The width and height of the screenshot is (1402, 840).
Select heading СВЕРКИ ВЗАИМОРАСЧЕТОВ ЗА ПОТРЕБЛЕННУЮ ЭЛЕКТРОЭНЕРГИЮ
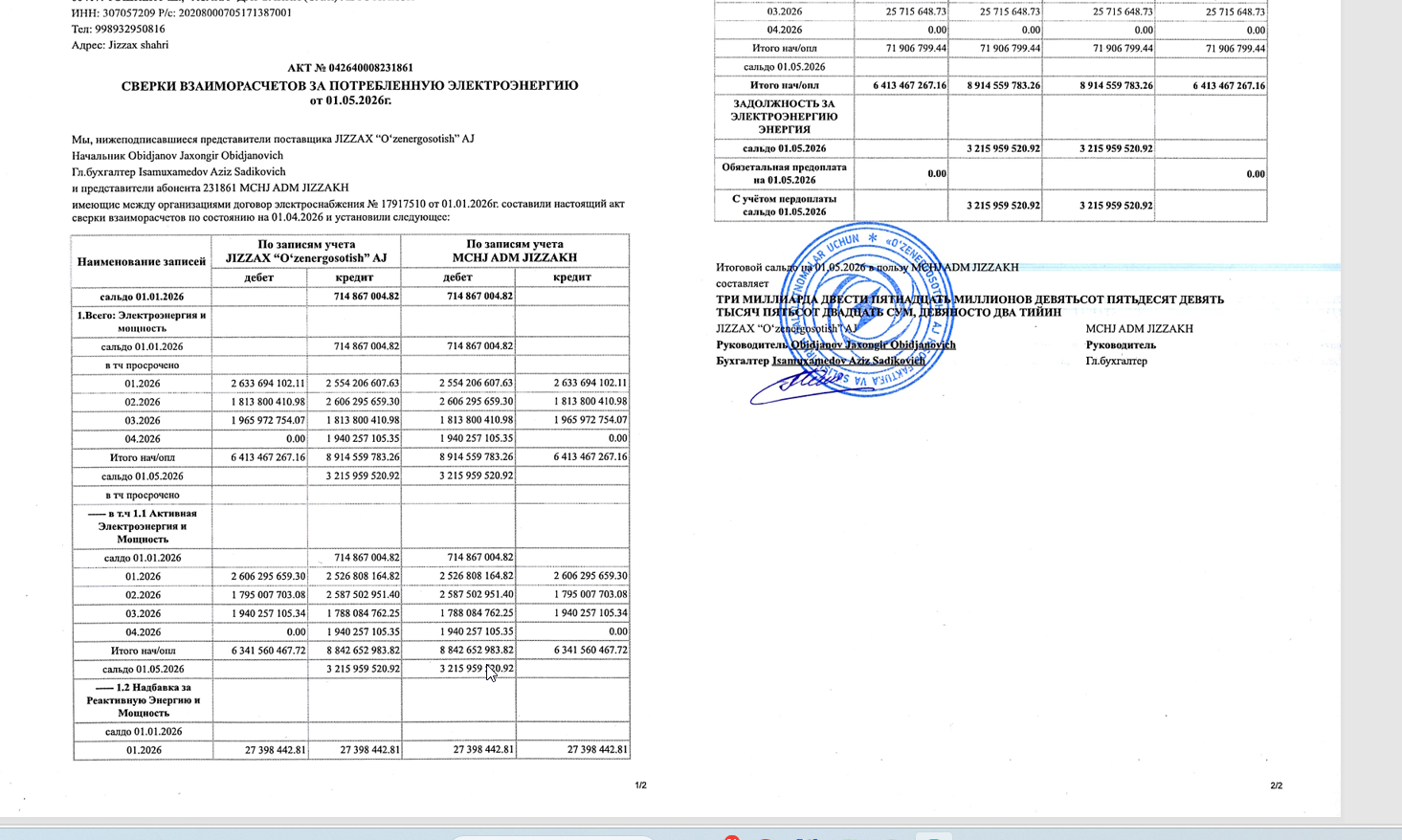coord(350,85)
